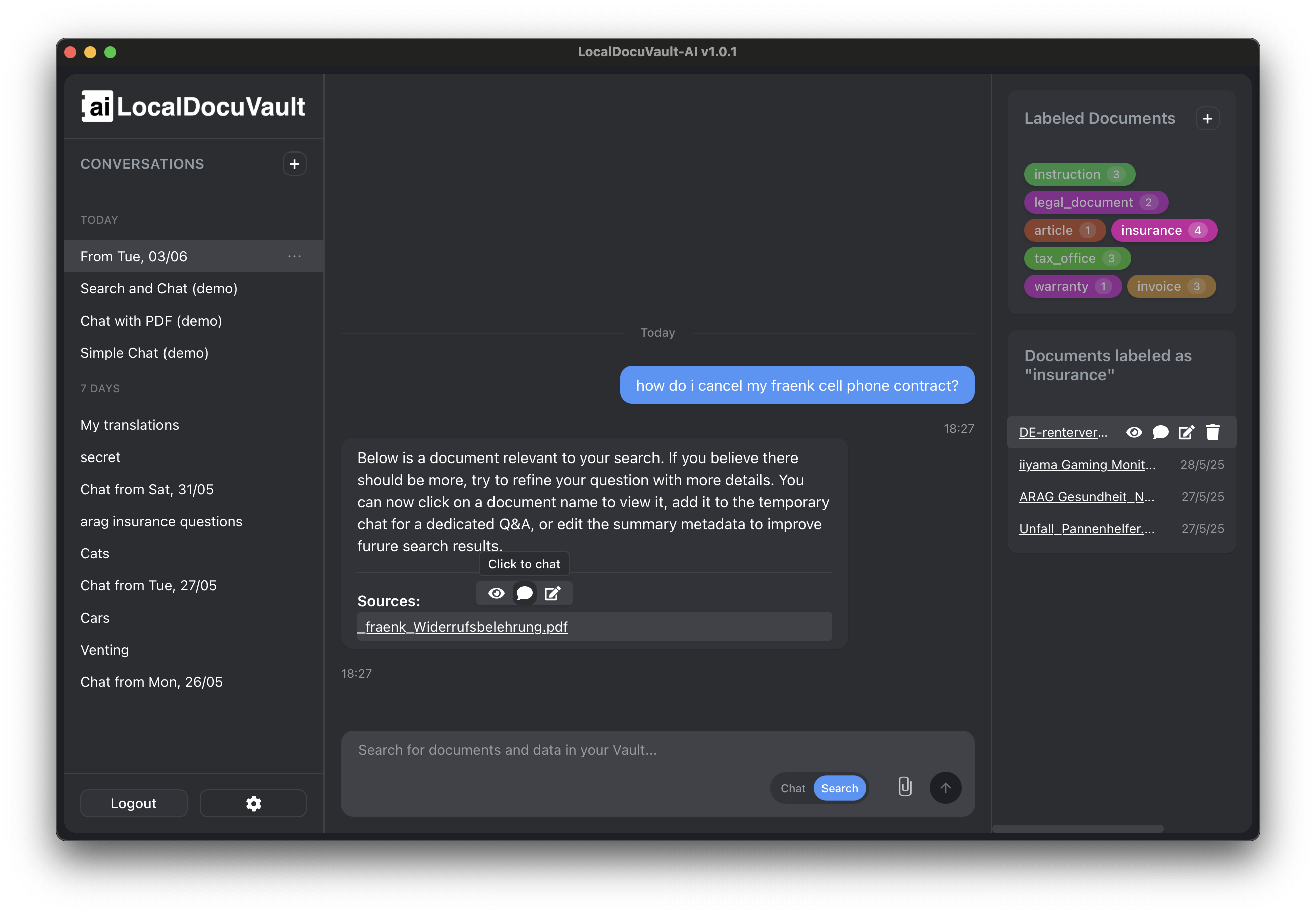Switch input mode to Search
This screenshot has height=915, width=1316.
[839, 788]
